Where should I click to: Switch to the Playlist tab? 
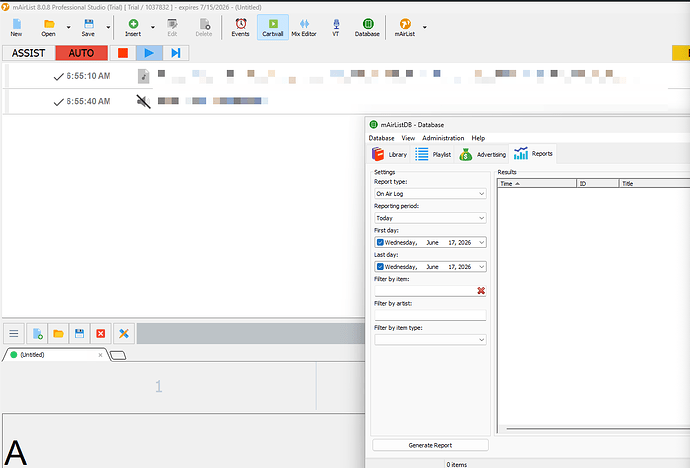point(433,154)
